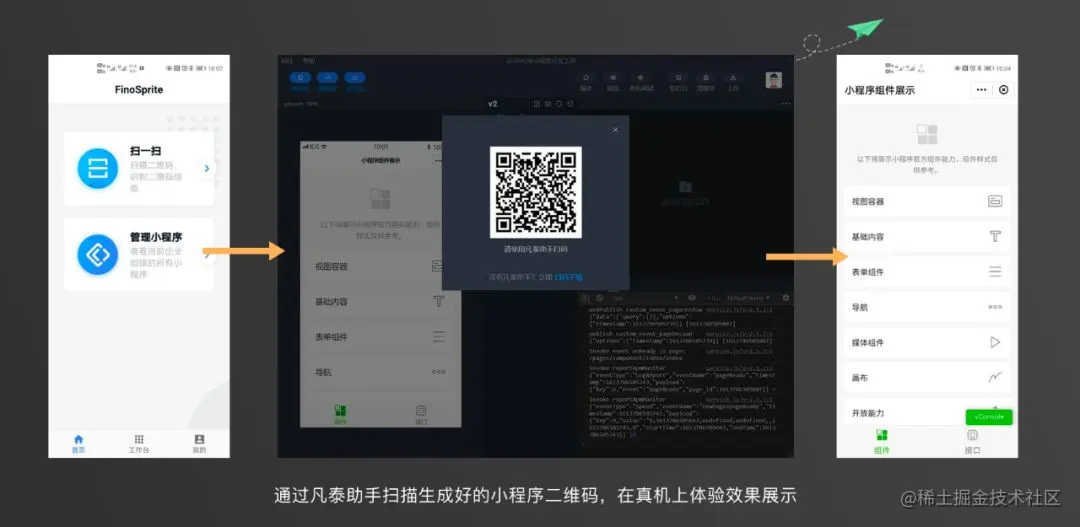Tap the blue 扫一扫 scan icon in FinoSprite
1080x527 pixels.
[x=98, y=168]
